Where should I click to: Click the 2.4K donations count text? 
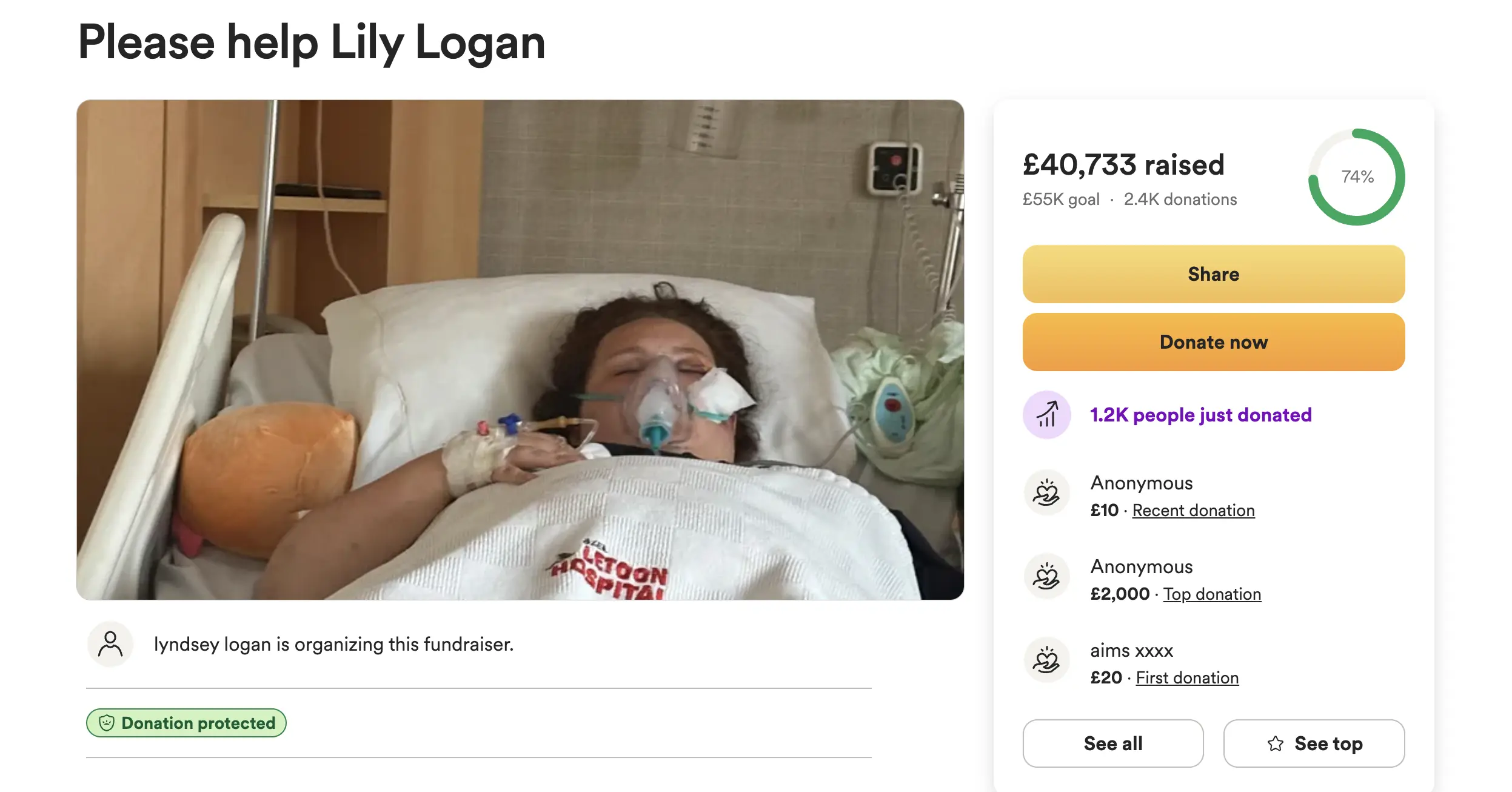tap(1180, 200)
